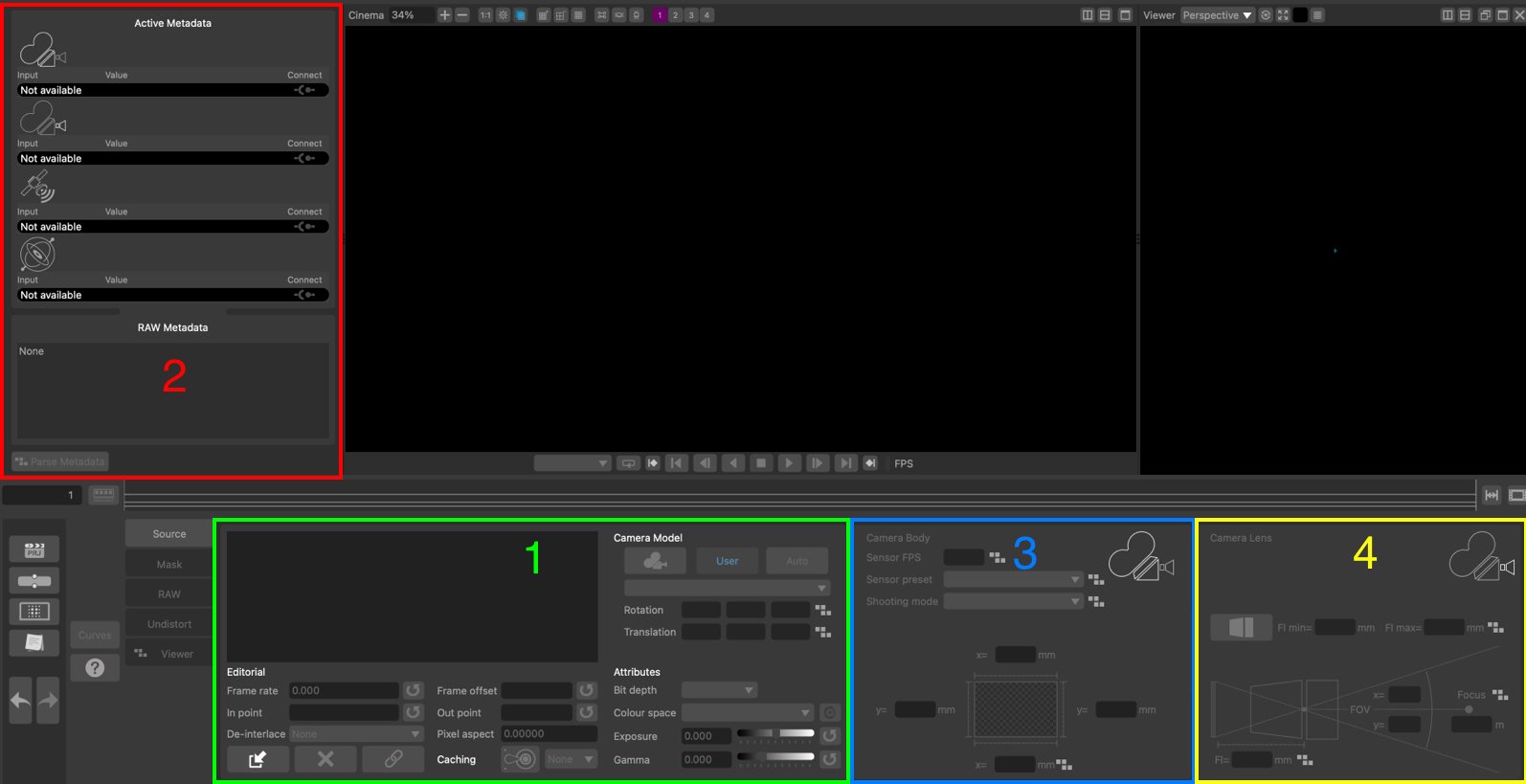Open the Colour space dropdown

click(x=747, y=712)
